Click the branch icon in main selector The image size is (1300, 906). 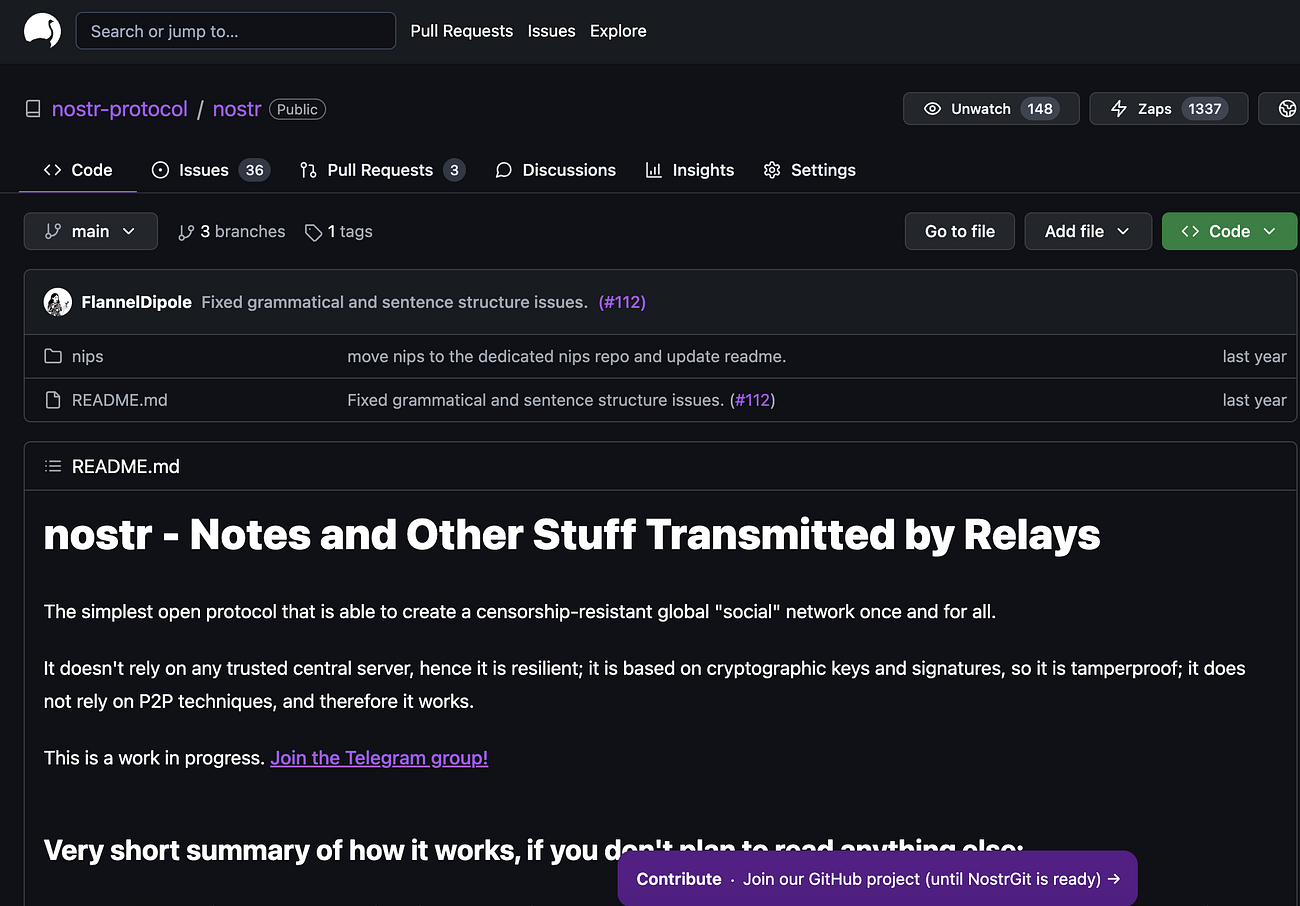click(x=53, y=231)
